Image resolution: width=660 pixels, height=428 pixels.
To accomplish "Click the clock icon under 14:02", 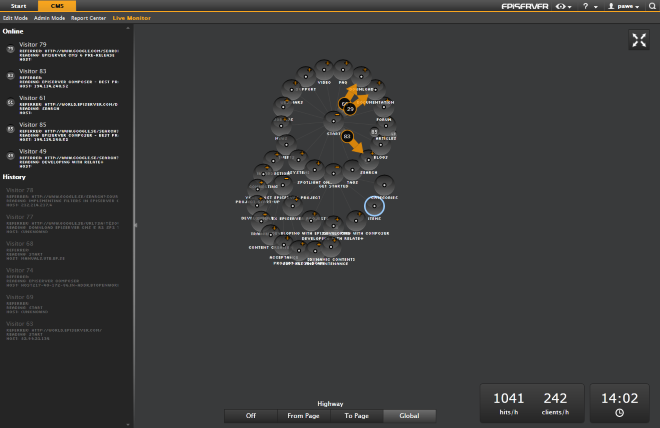I will (619, 412).
